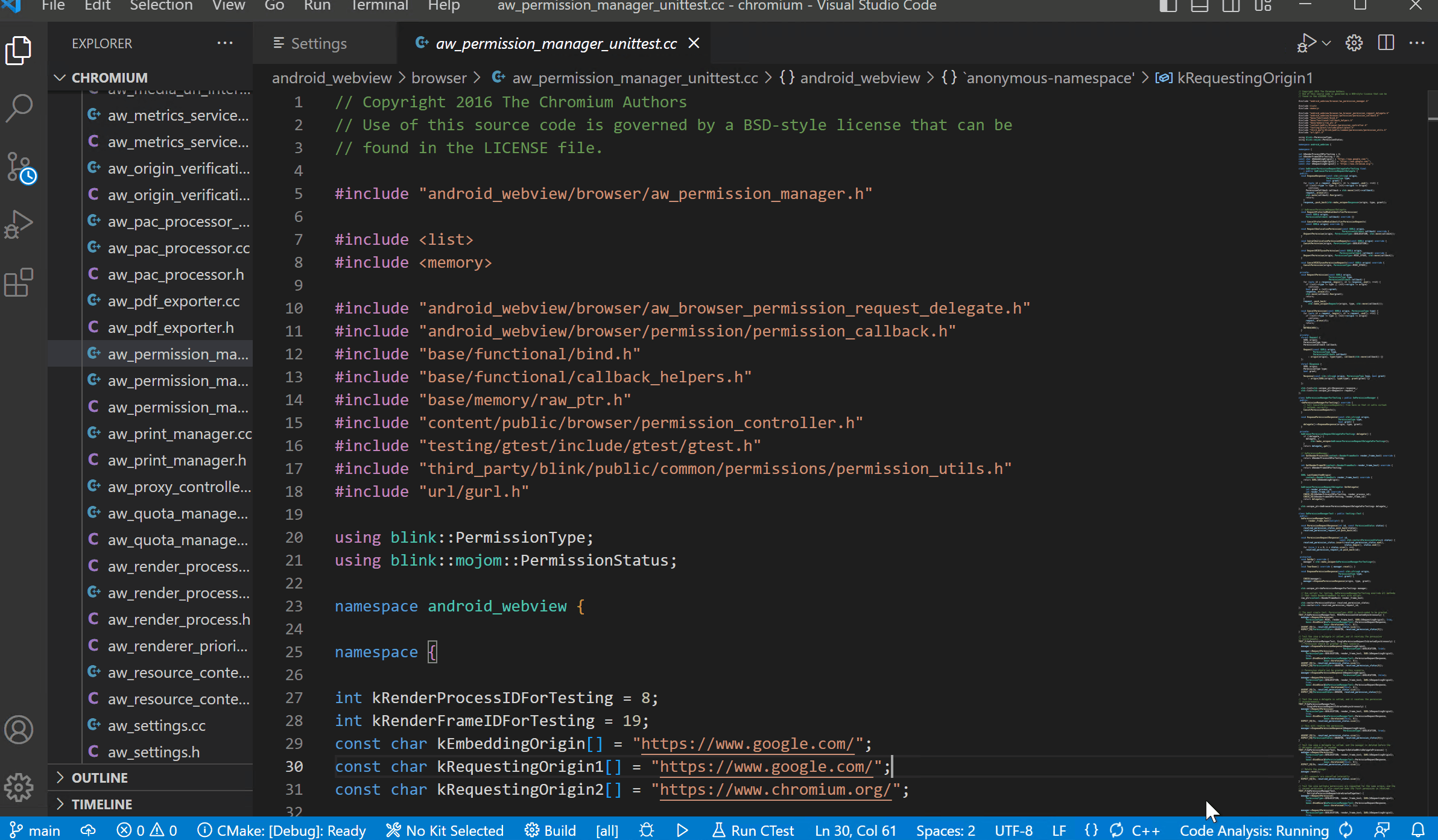Open the Manage gear in activity bar
Image resolution: width=1438 pixels, height=840 pixels.
pos(19,787)
